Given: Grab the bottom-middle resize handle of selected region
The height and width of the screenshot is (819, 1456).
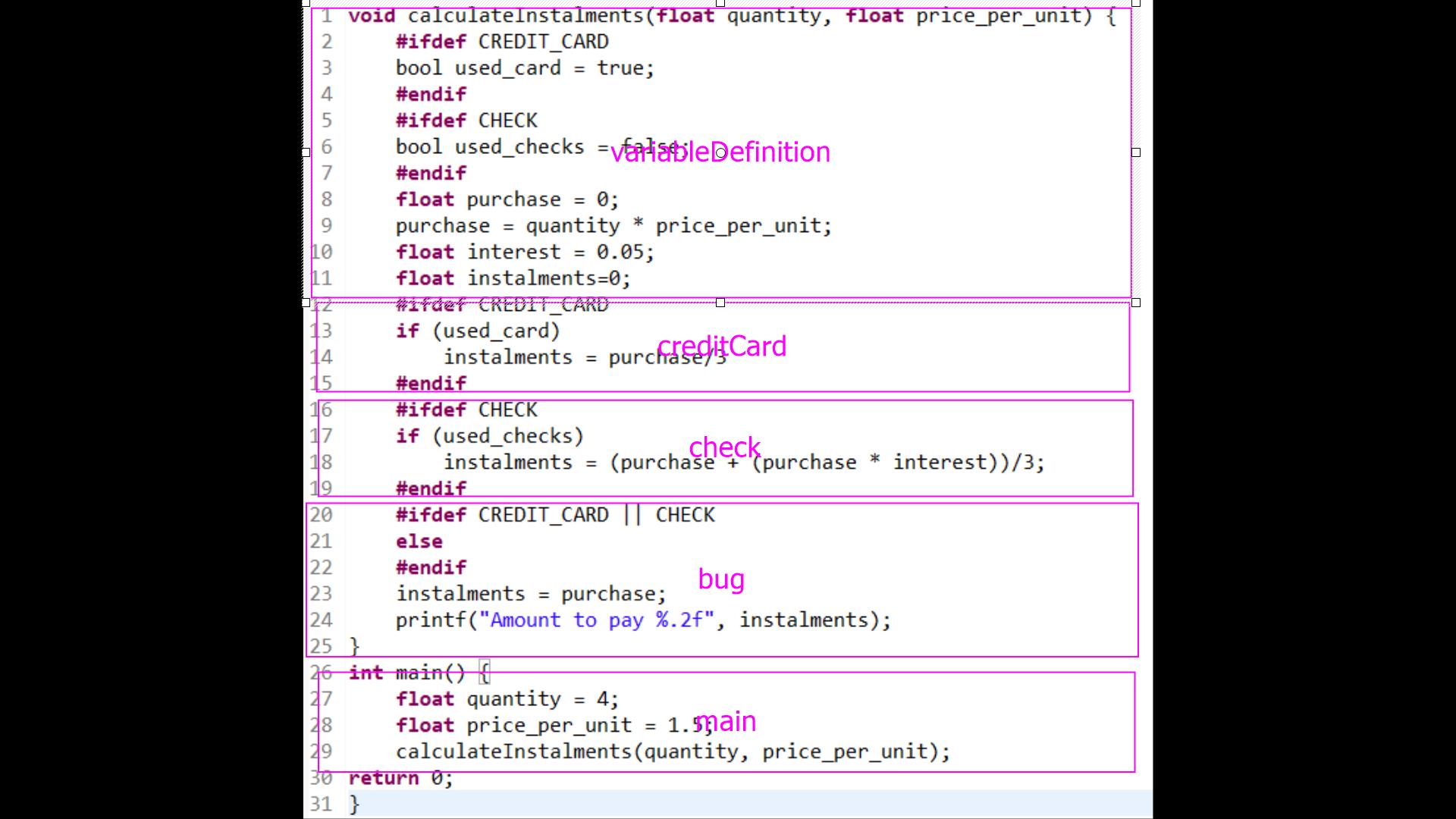Looking at the screenshot, I should pyautogui.click(x=720, y=303).
